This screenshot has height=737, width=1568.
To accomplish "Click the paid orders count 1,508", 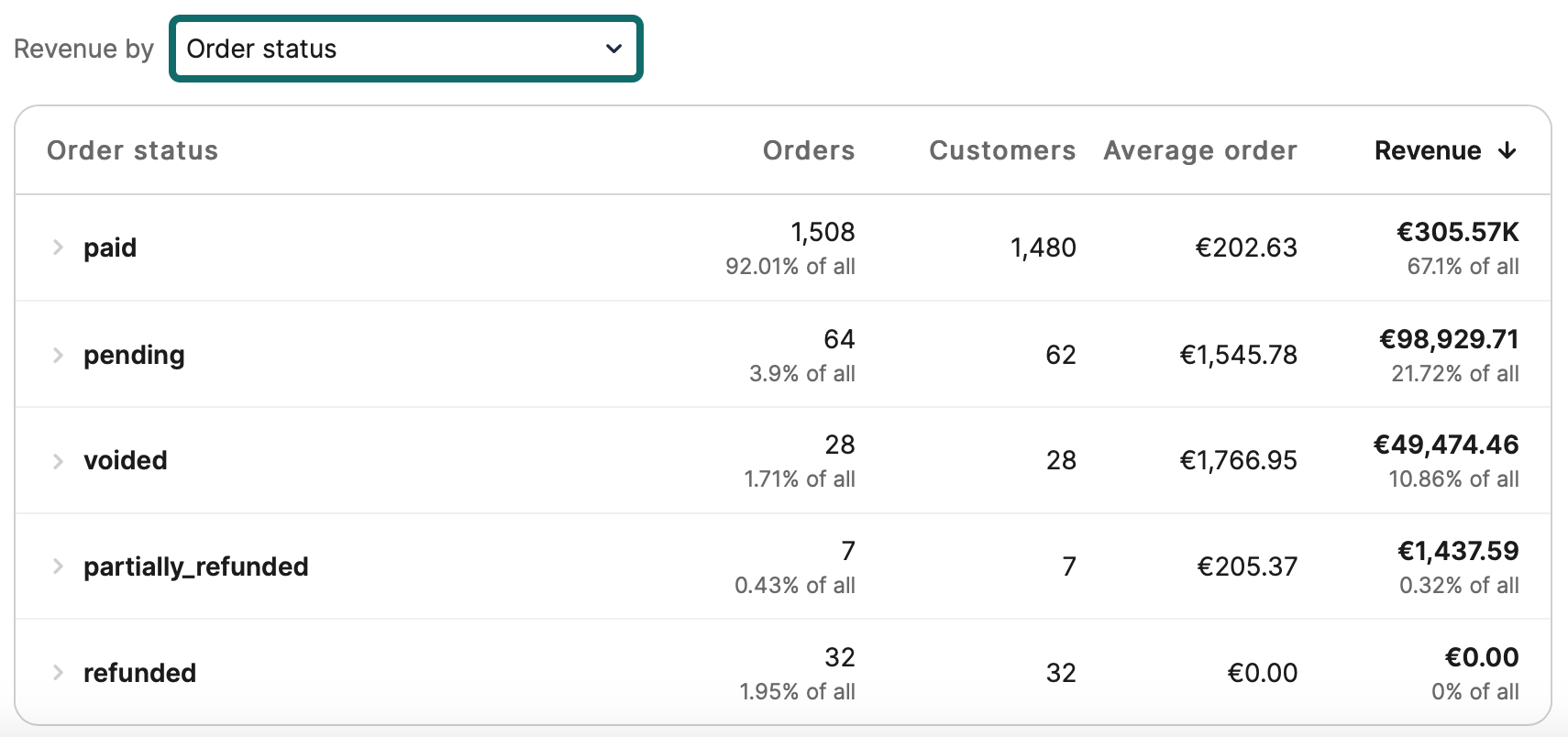I will click(x=823, y=232).
